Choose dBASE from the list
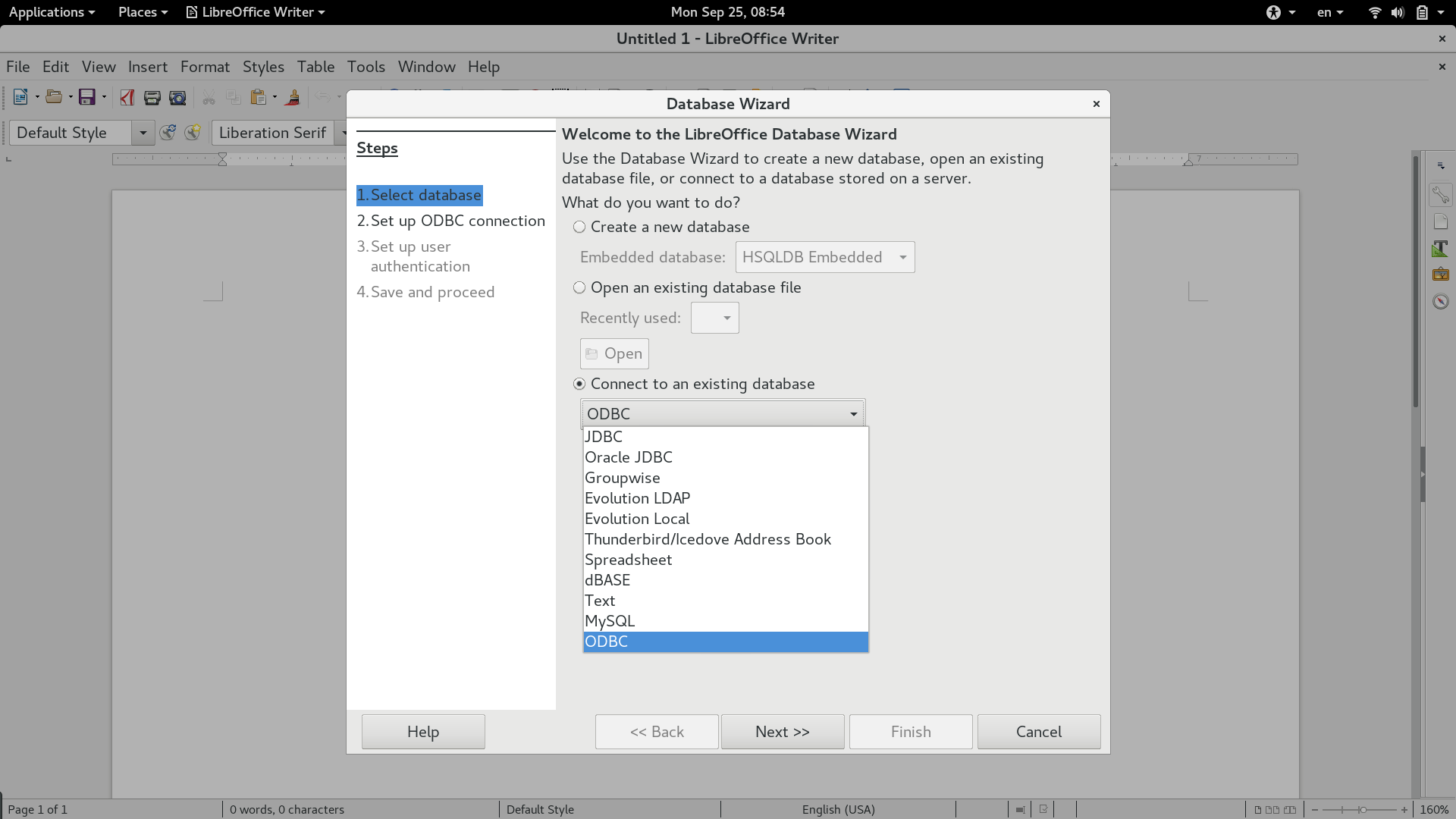The height and width of the screenshot is (819, 1456). [726, 580]
